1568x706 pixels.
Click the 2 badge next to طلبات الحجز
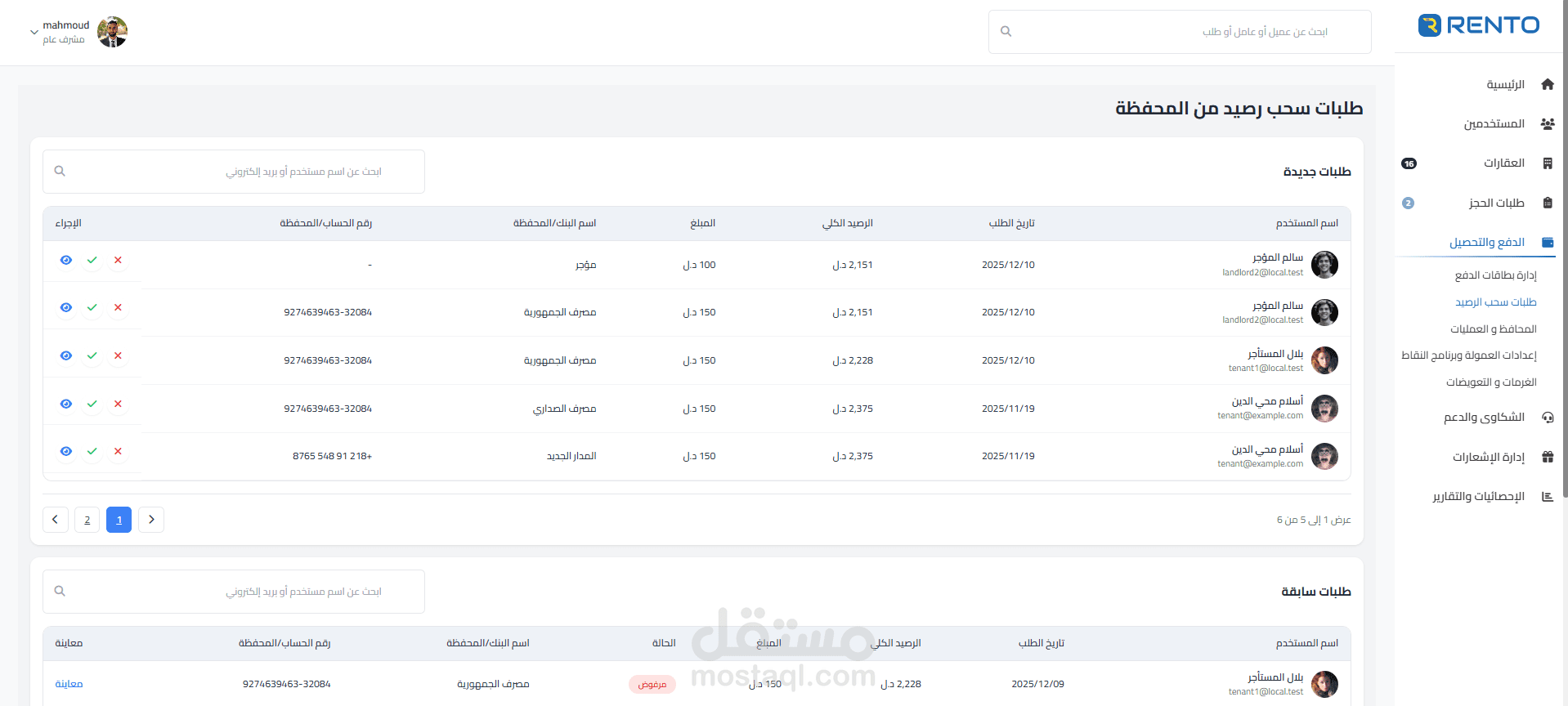pyautogui.click(x=1408, y=203)
